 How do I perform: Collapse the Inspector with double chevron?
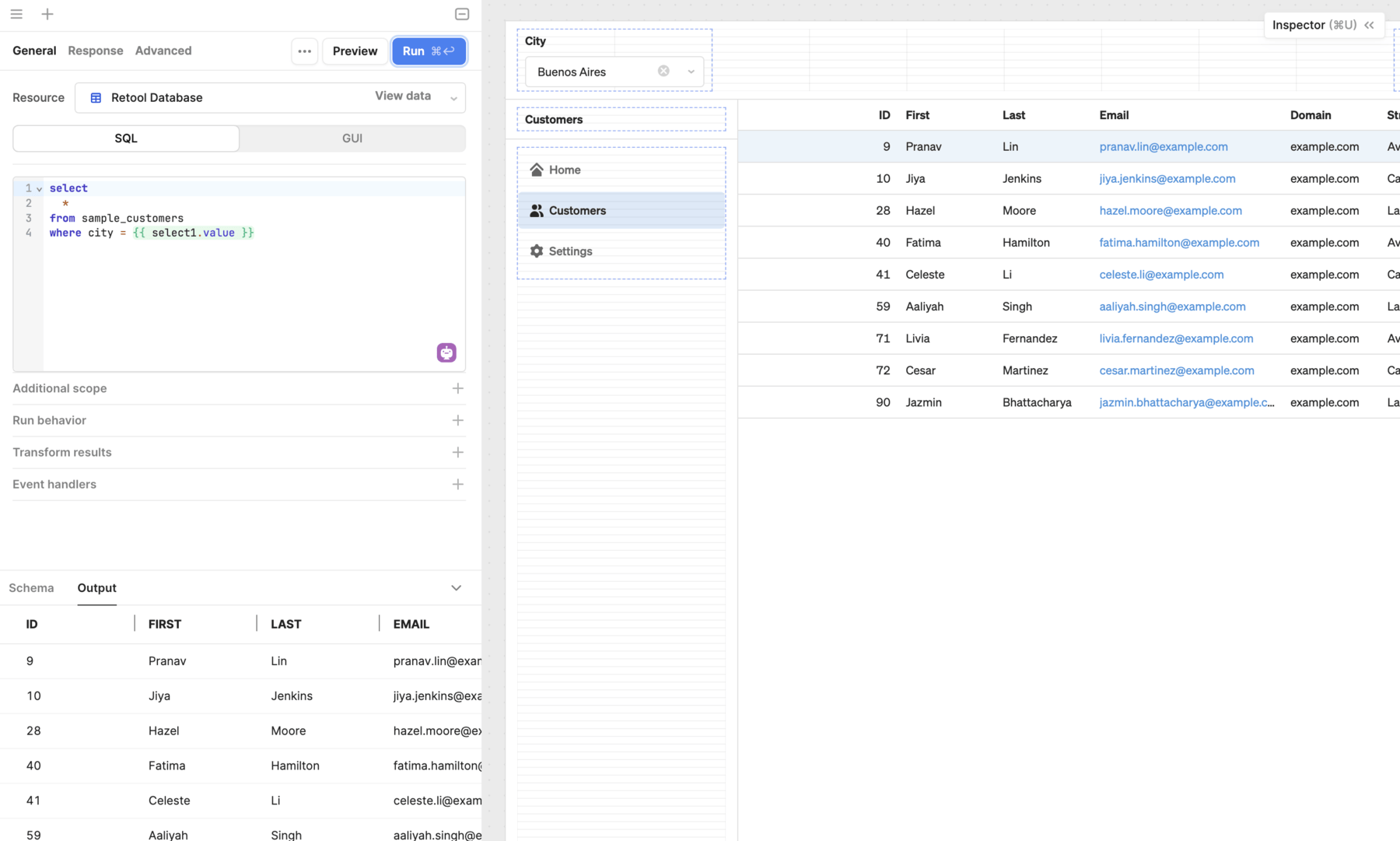point(1369,25)
